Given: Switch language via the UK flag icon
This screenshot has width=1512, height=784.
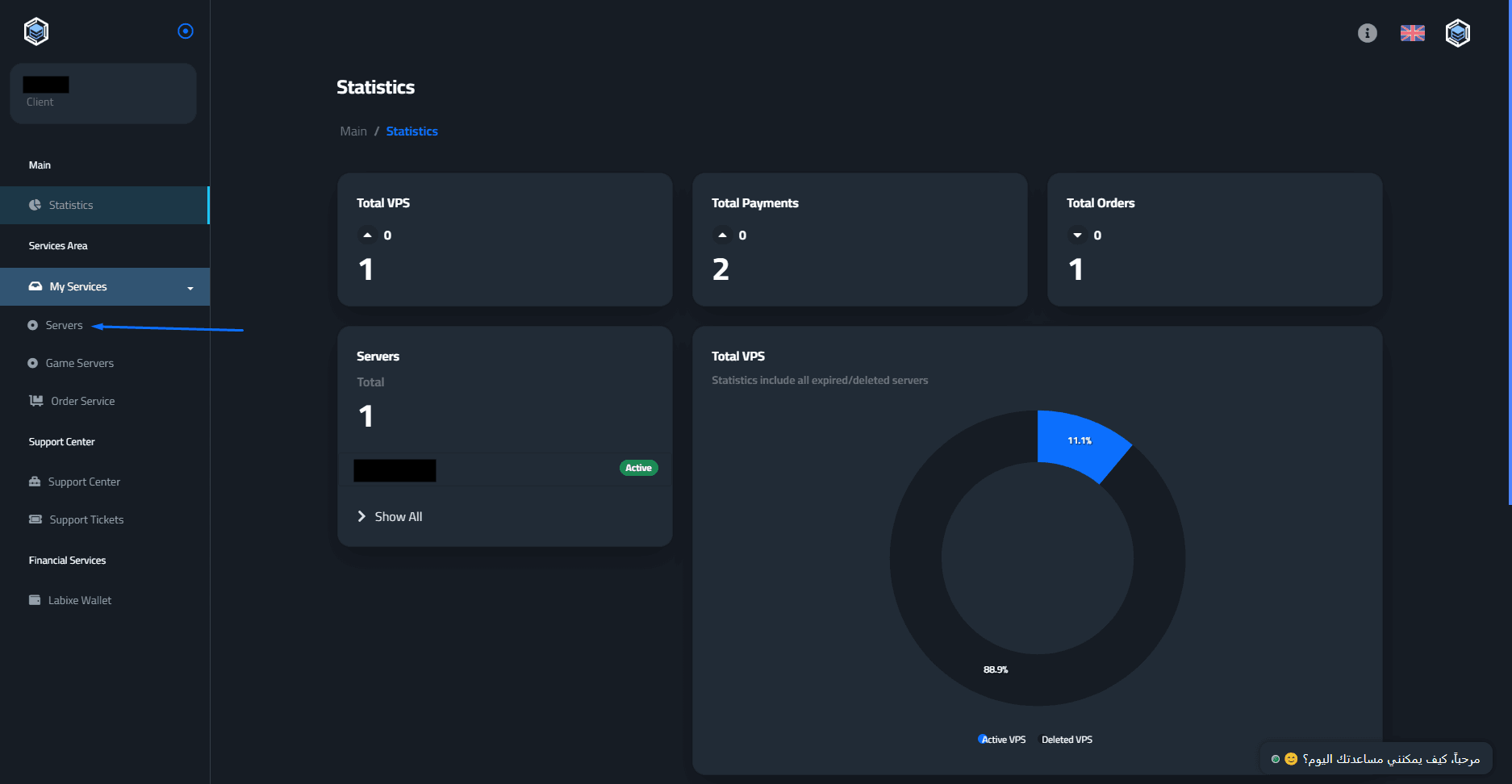Looking at the screenshot, I should pyautogui.click(x=1413, y=33).
